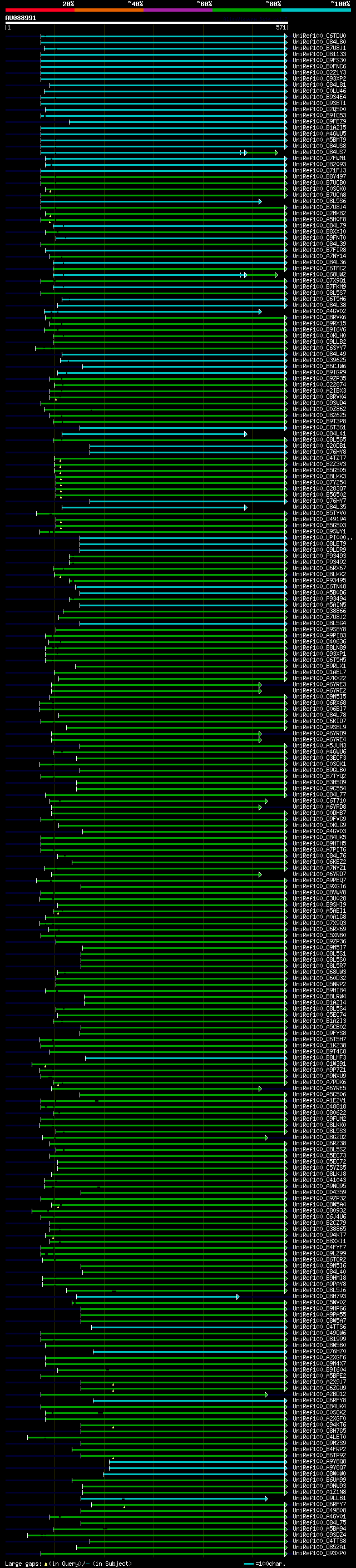
Task: Select the UniRef100_Q2MK82 label
Action: tap(319, 213)
